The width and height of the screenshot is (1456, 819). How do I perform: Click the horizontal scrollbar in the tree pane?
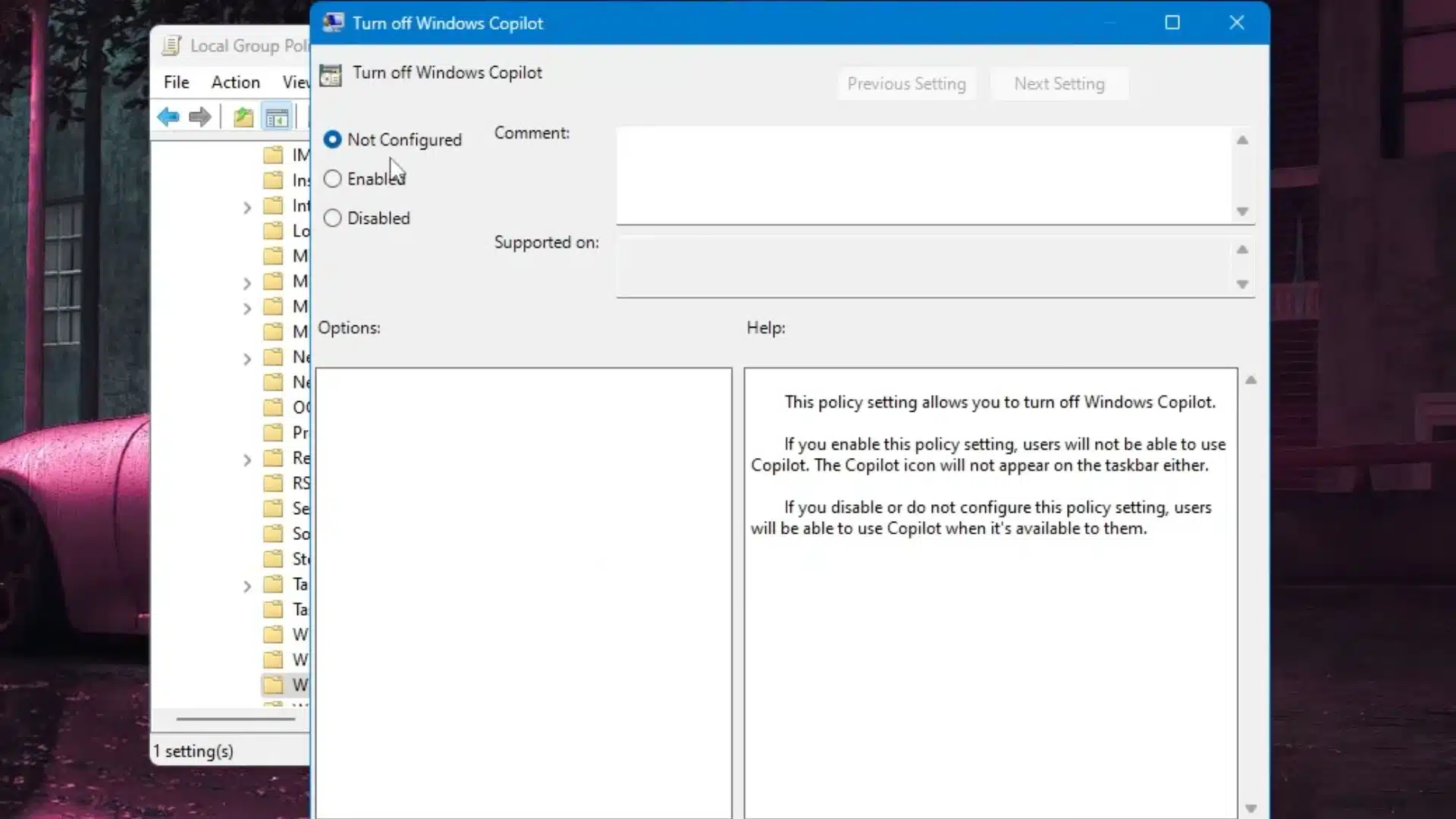click(235, 719)
